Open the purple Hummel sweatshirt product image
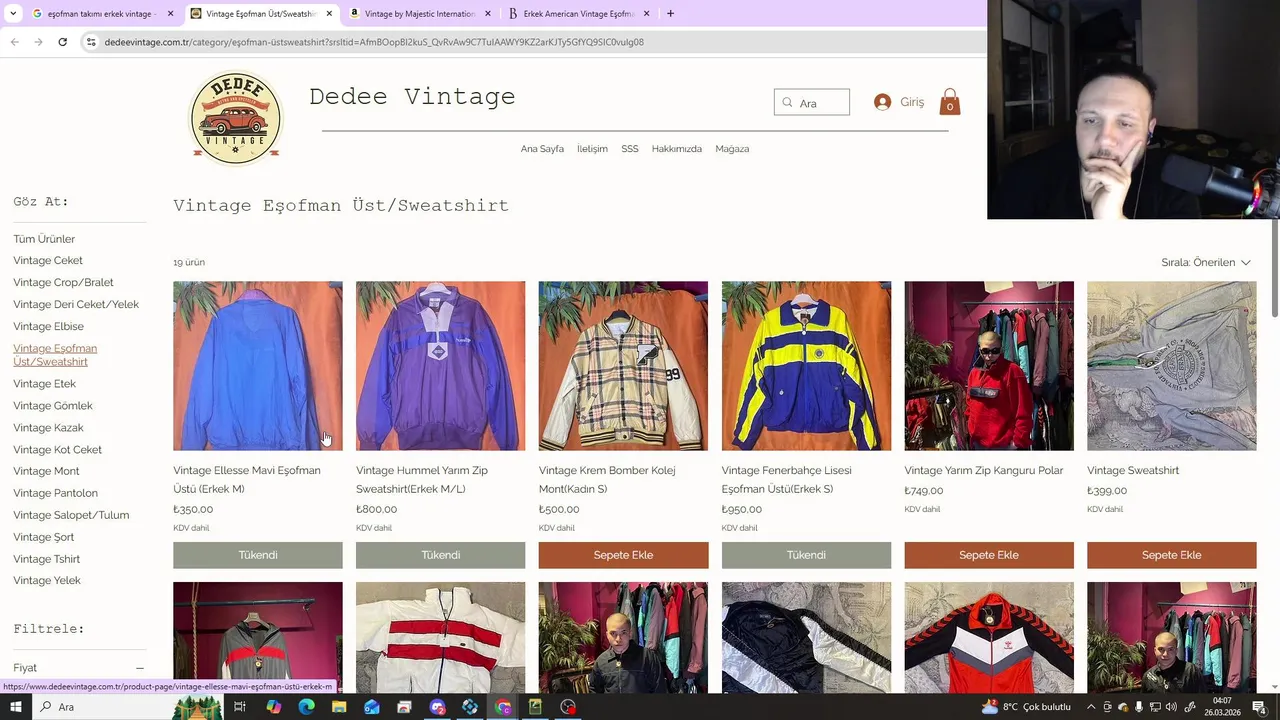The height and width of the screenshot is (720, 1280). click(x=440, y=366)
